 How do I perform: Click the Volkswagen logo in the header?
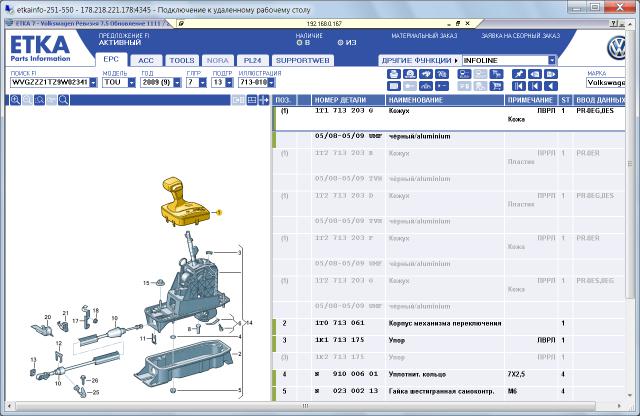616,48
